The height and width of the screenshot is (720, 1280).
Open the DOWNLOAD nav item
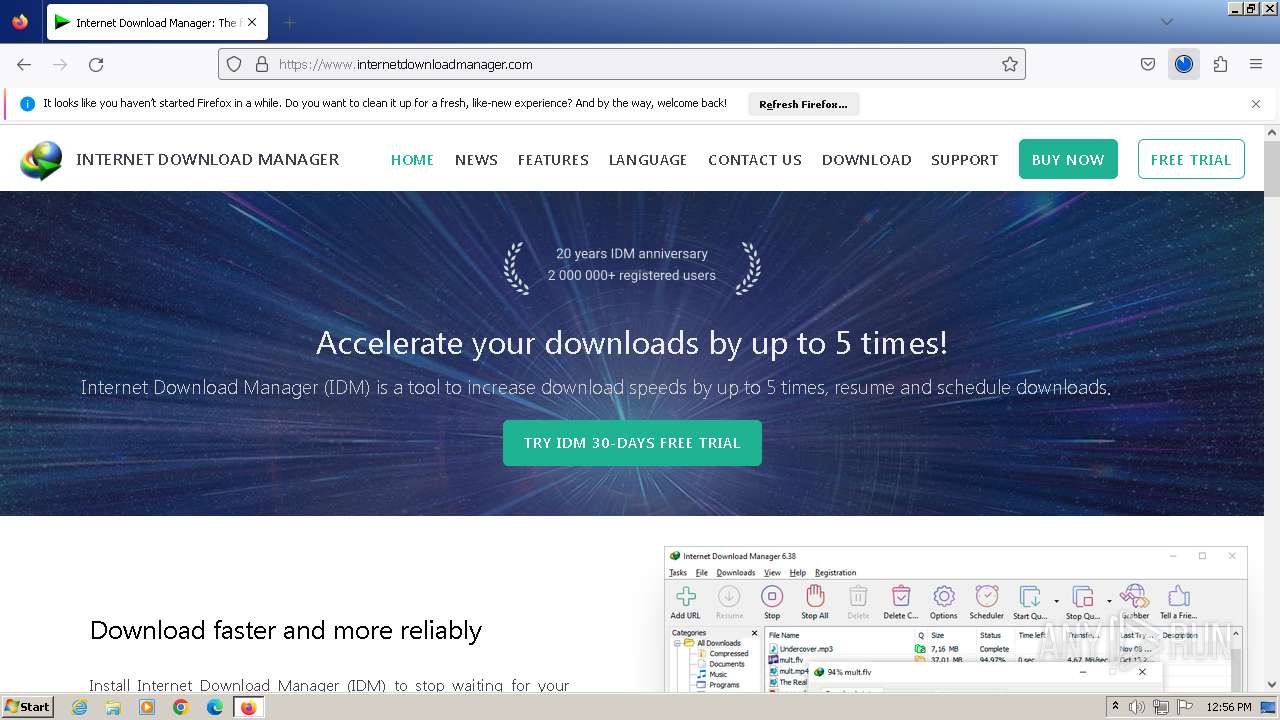pos(867,160)
